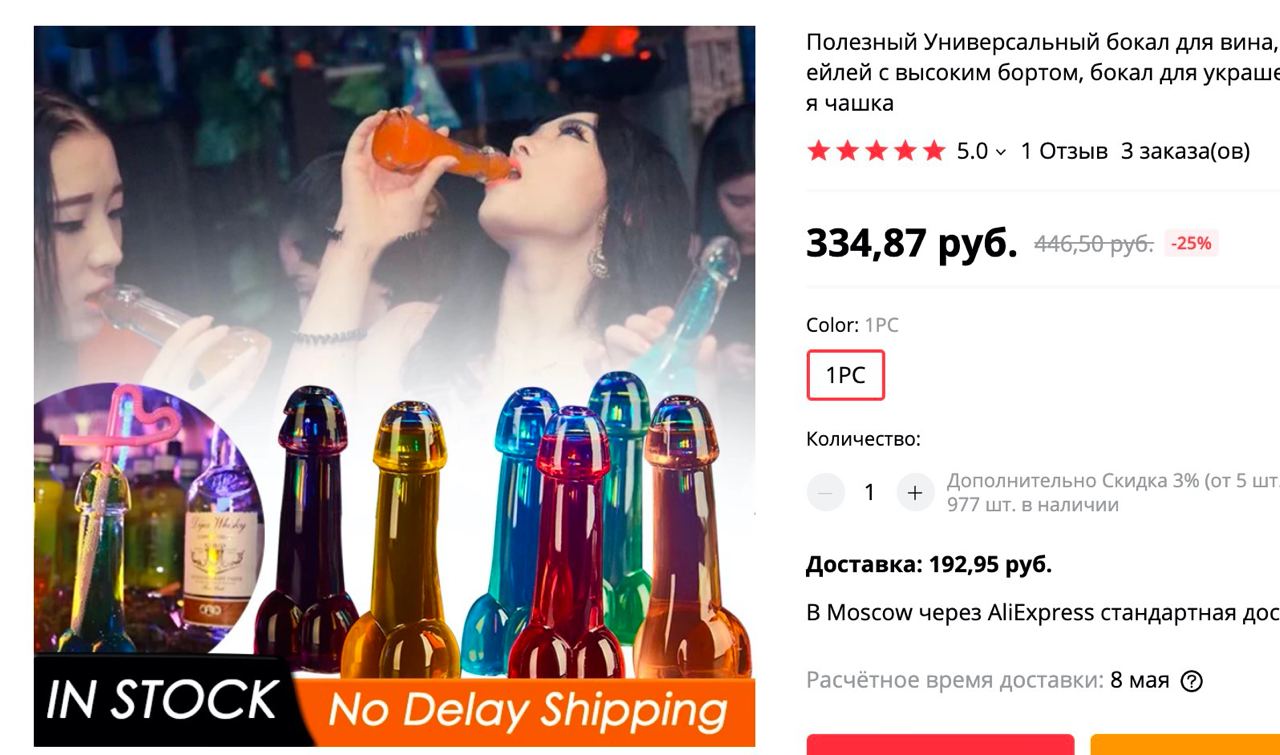Viewport: 1280px width, 755px height.
Task: Open the 1 Отзыв reviews link
Action: 1064,151
